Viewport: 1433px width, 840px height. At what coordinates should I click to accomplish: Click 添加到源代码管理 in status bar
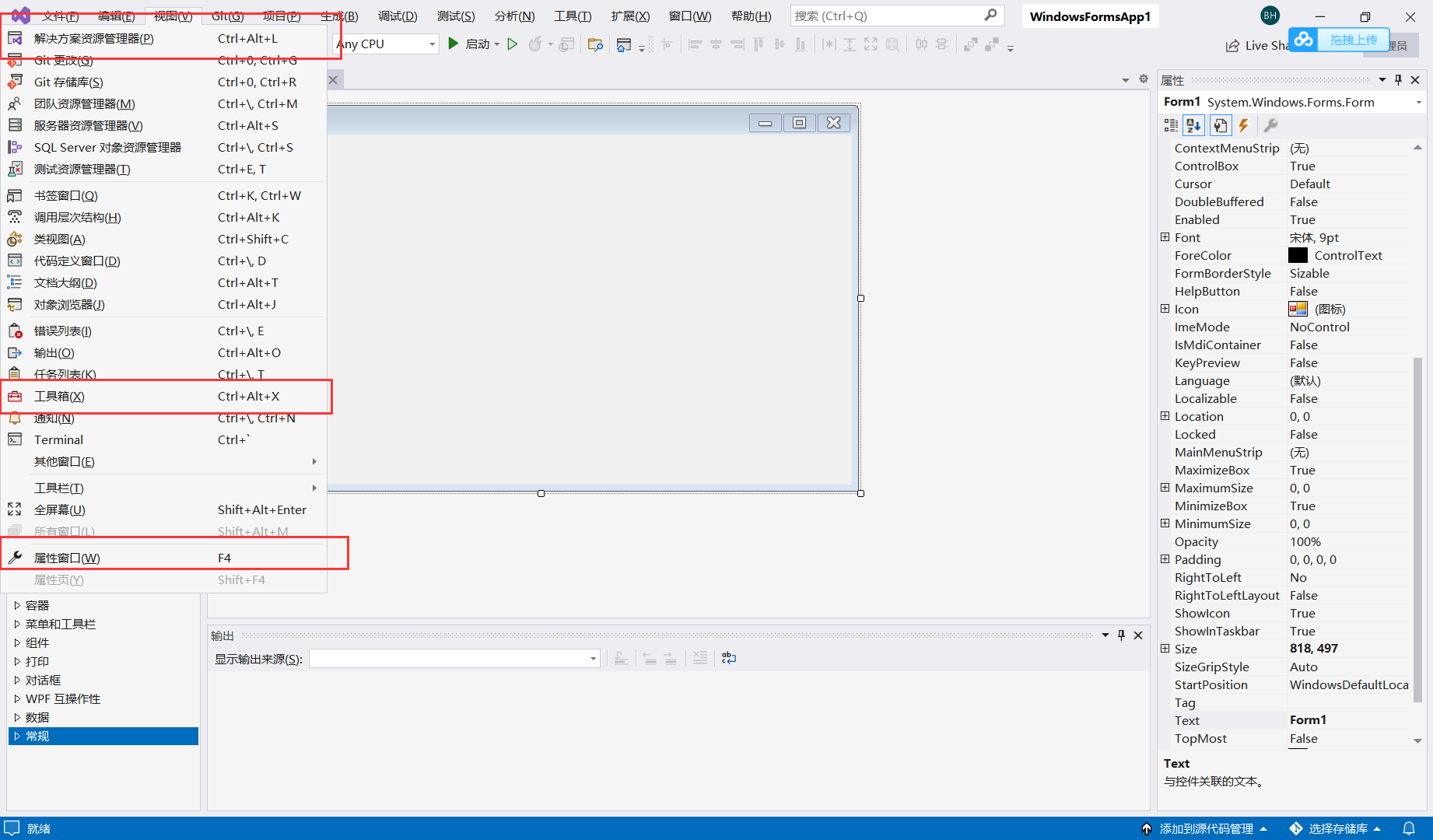click(x=1204, y=828)
